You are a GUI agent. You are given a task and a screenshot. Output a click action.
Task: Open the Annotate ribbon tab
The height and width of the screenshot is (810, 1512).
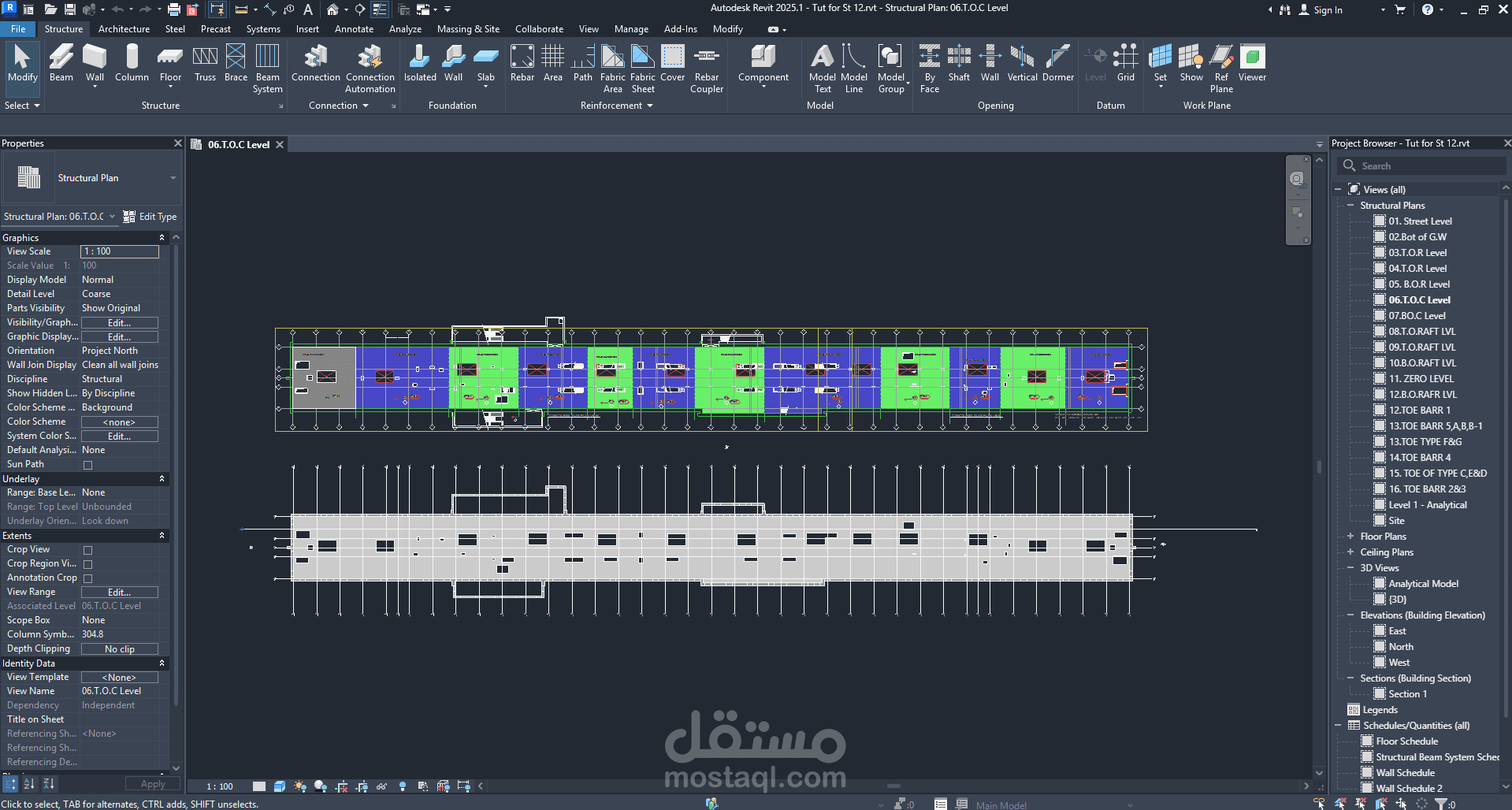(x=354, y=29)
